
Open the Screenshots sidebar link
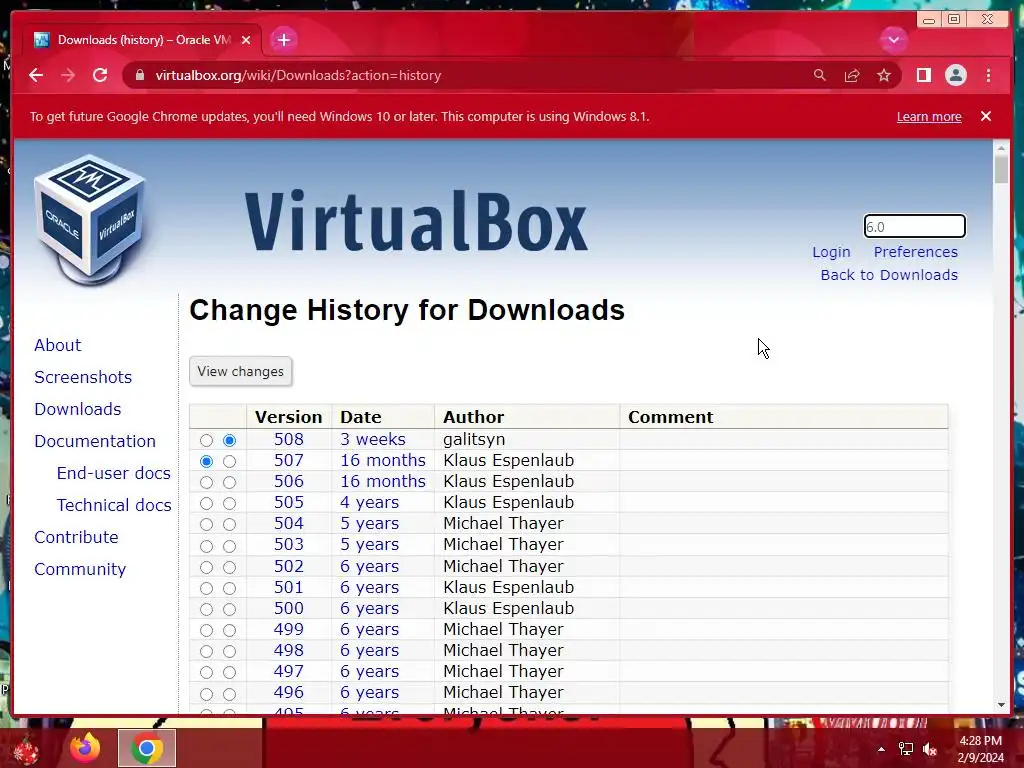[83, 377]
